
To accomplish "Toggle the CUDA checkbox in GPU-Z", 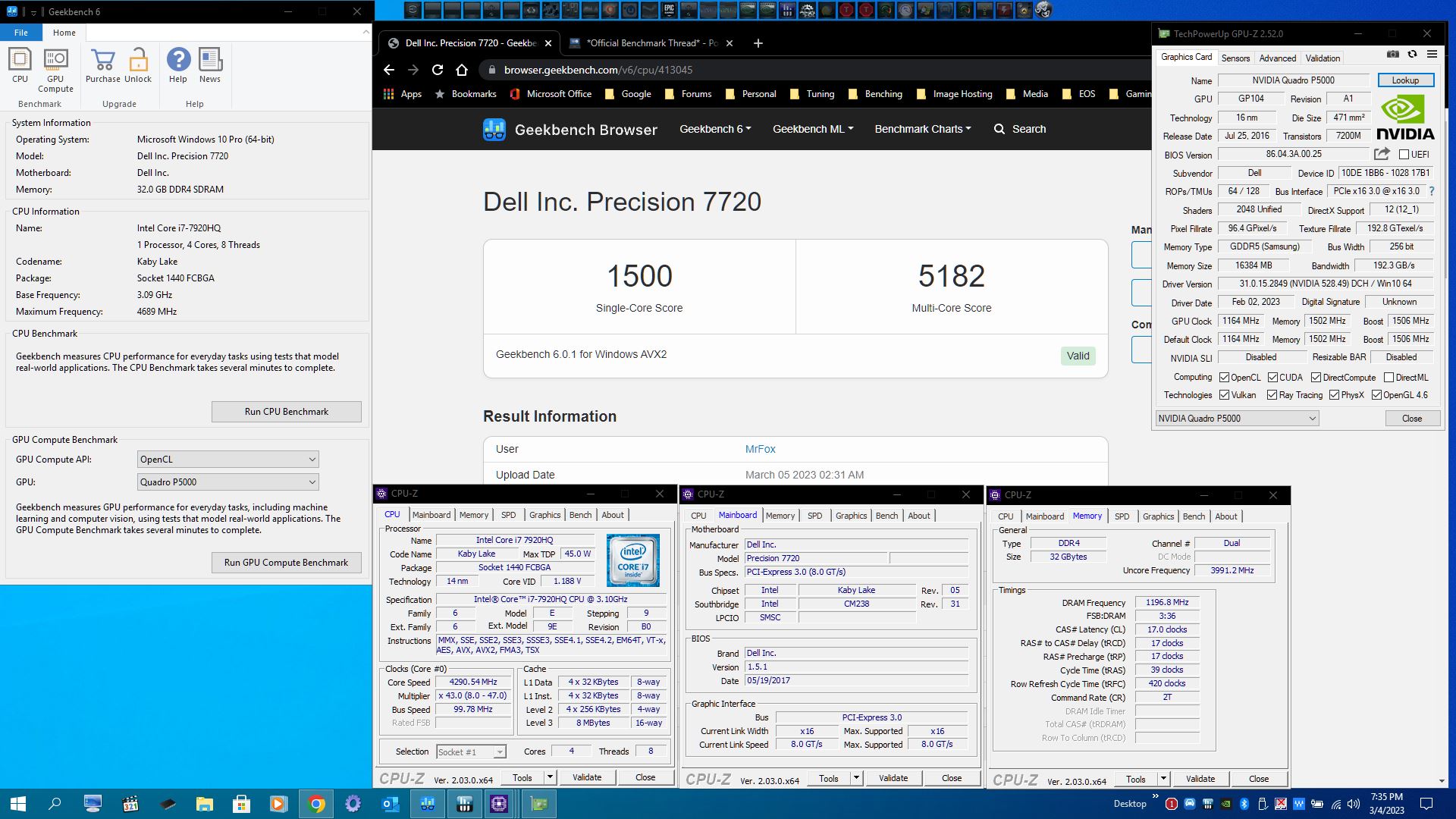I will (1272, 378).
